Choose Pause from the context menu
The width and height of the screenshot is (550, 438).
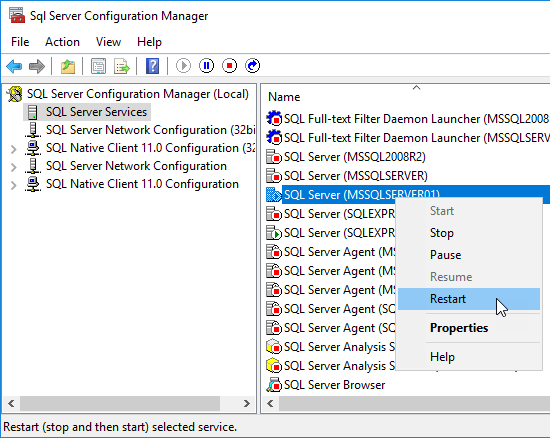tap(469, 255)
